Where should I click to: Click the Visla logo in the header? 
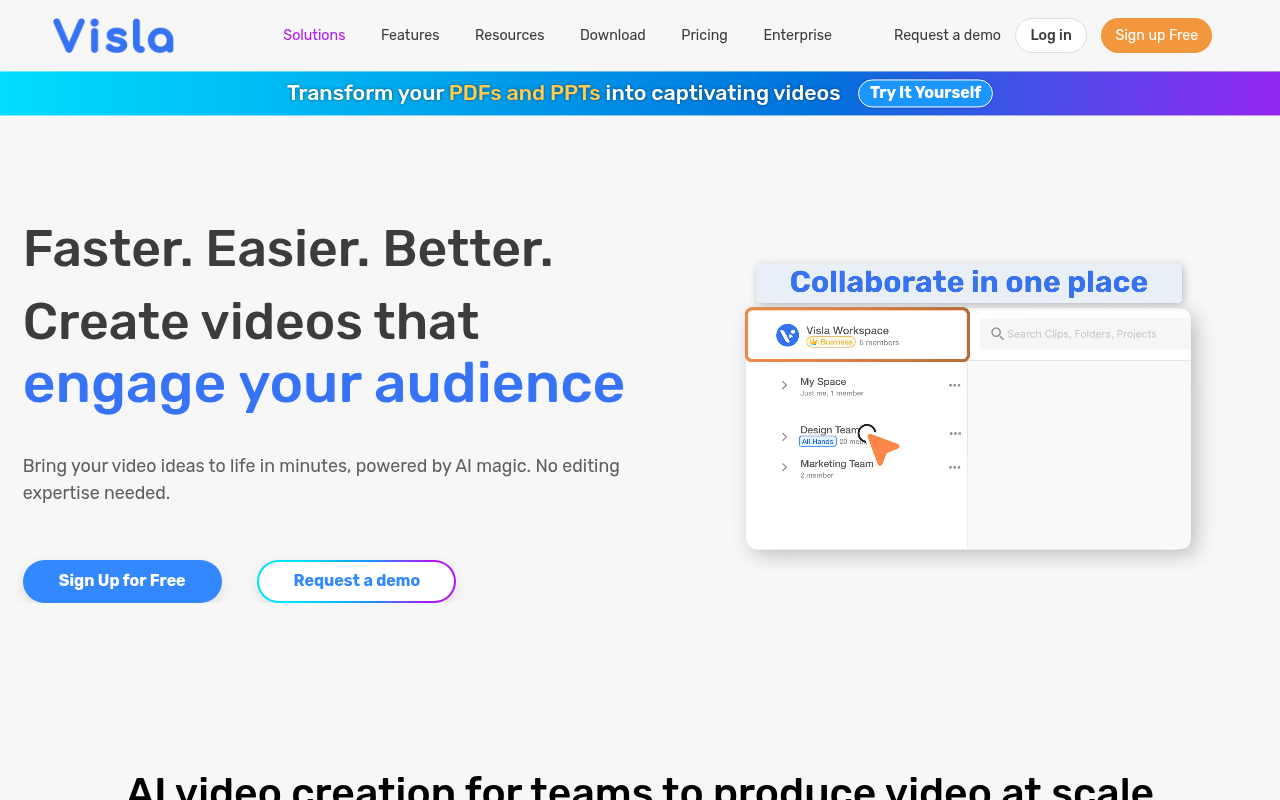112,35
